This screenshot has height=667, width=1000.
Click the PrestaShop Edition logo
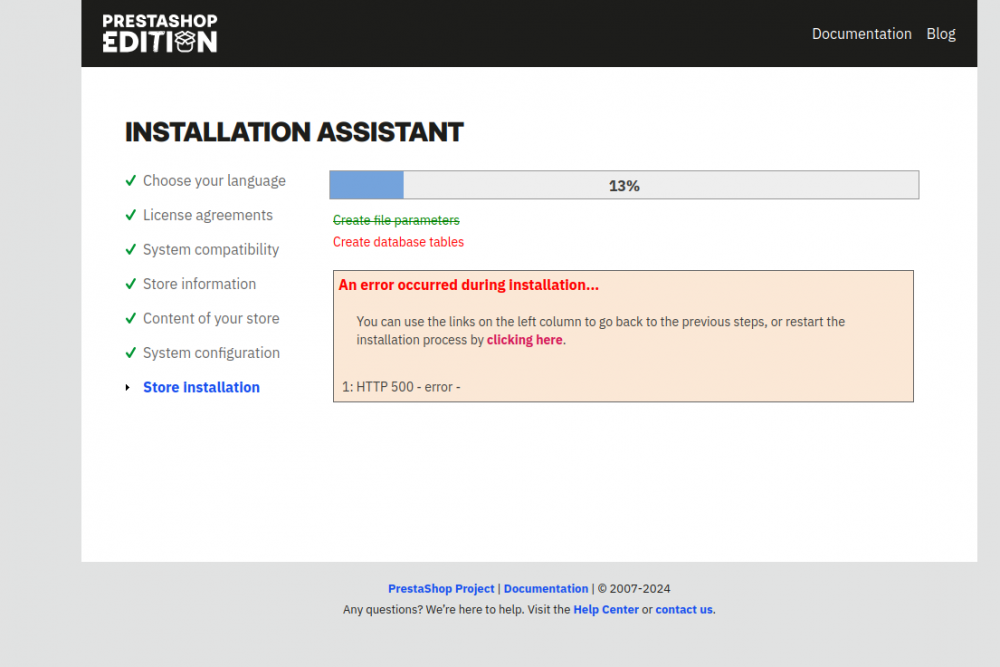[x=158, y=33]
